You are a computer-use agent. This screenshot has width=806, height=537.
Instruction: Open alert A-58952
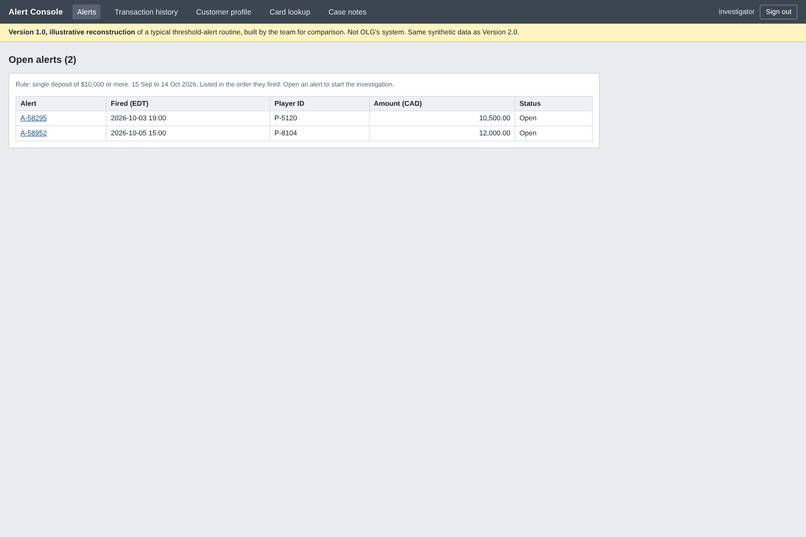pyautogui.click(x=33, y=133)
